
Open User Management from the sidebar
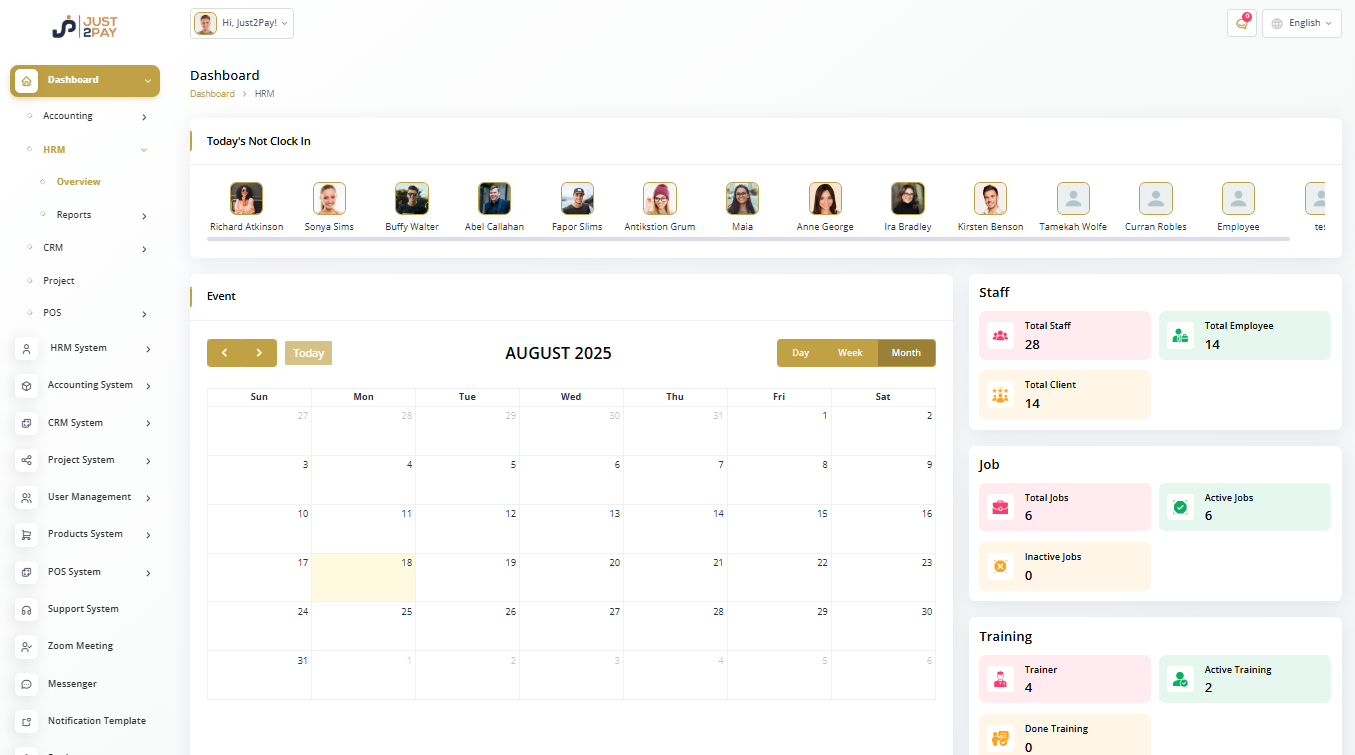click(x=89, y=496)
